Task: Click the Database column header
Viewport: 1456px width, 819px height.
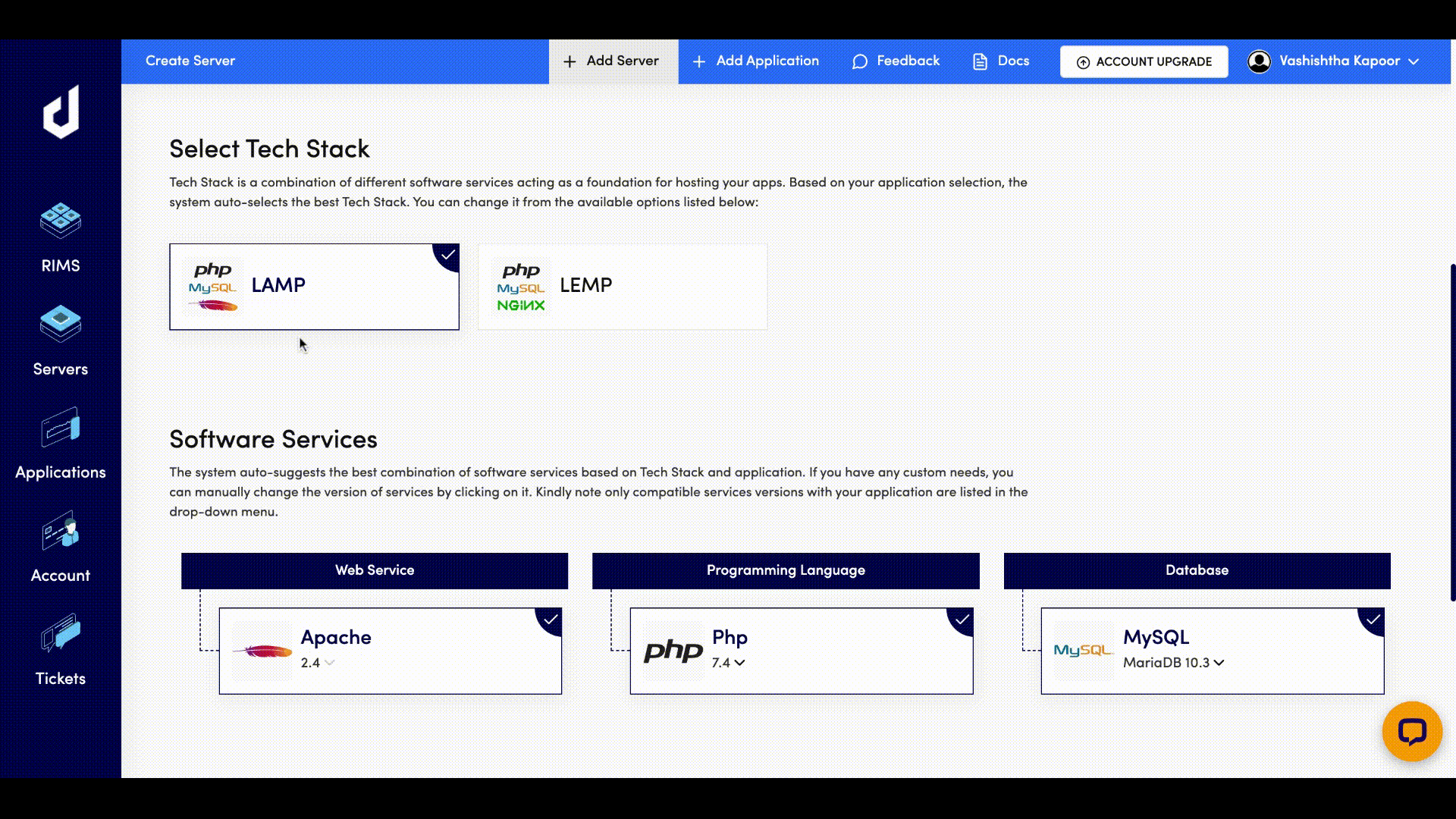Action: point(1197,570)
